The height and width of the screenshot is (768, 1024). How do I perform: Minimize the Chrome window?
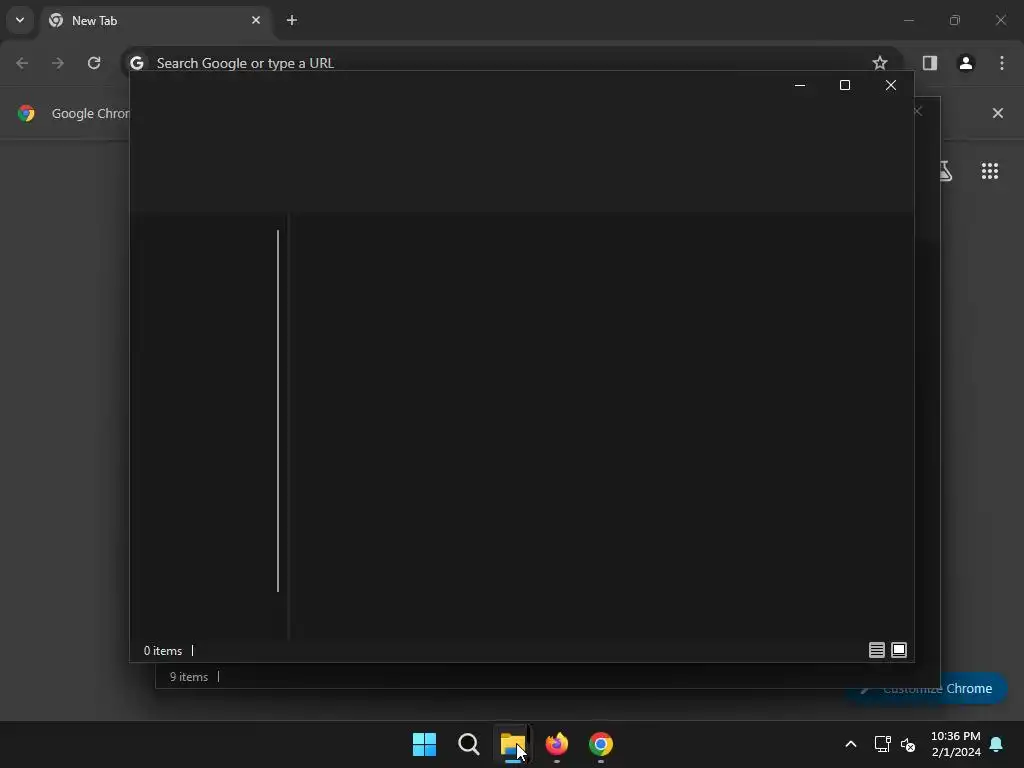tap(909, 20)
